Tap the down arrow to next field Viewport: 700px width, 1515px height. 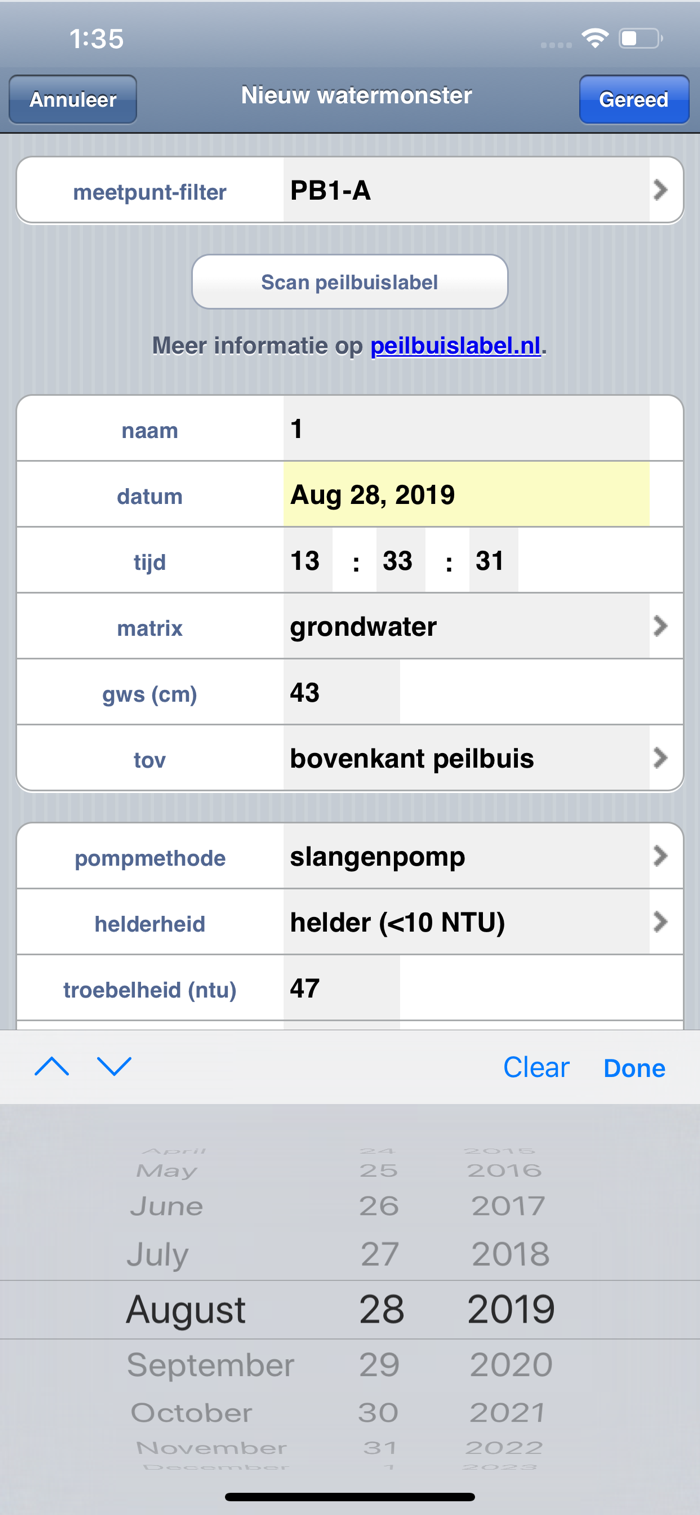(115, 1067)
